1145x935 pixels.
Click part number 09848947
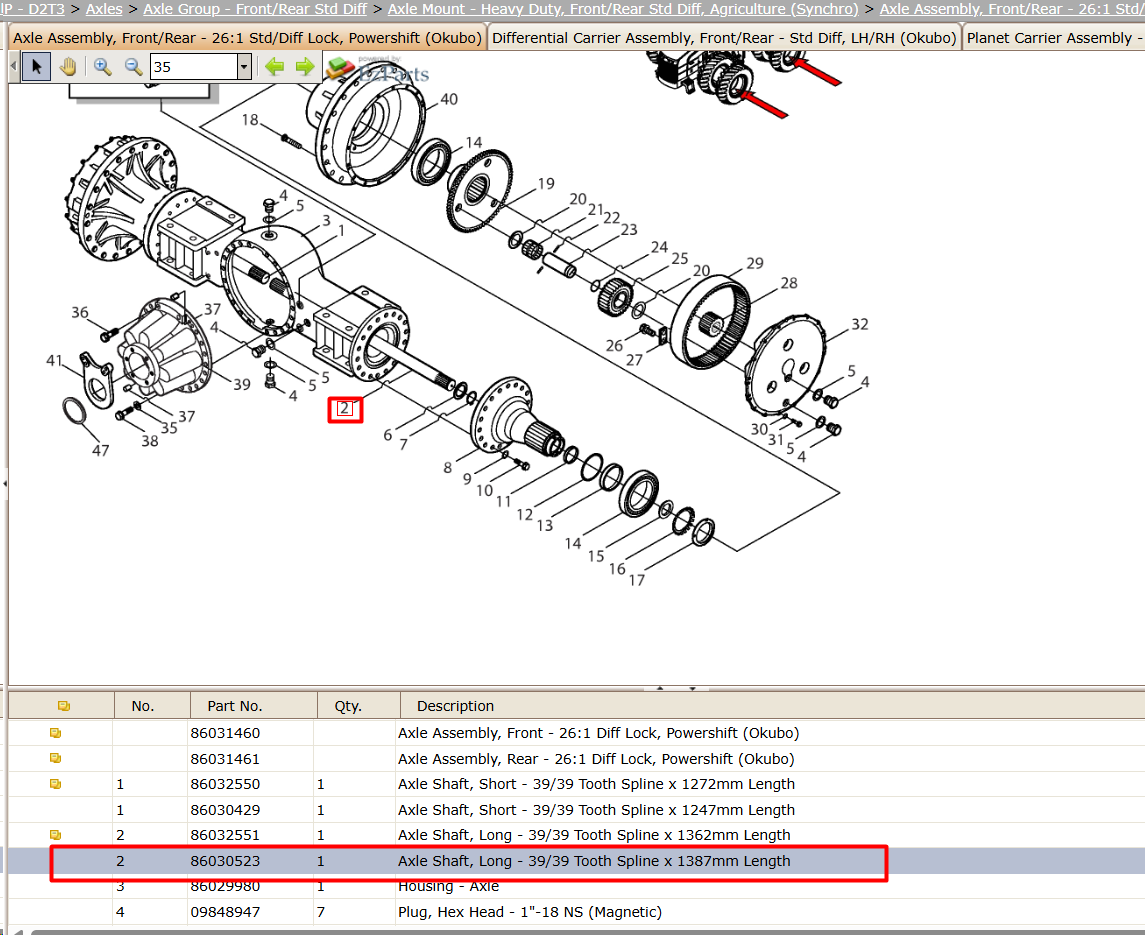coord(225,912)
